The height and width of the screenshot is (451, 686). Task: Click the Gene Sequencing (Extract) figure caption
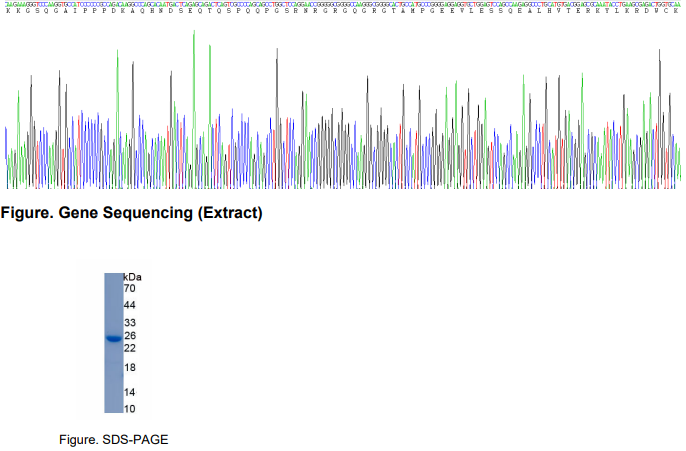coord(132,213)
